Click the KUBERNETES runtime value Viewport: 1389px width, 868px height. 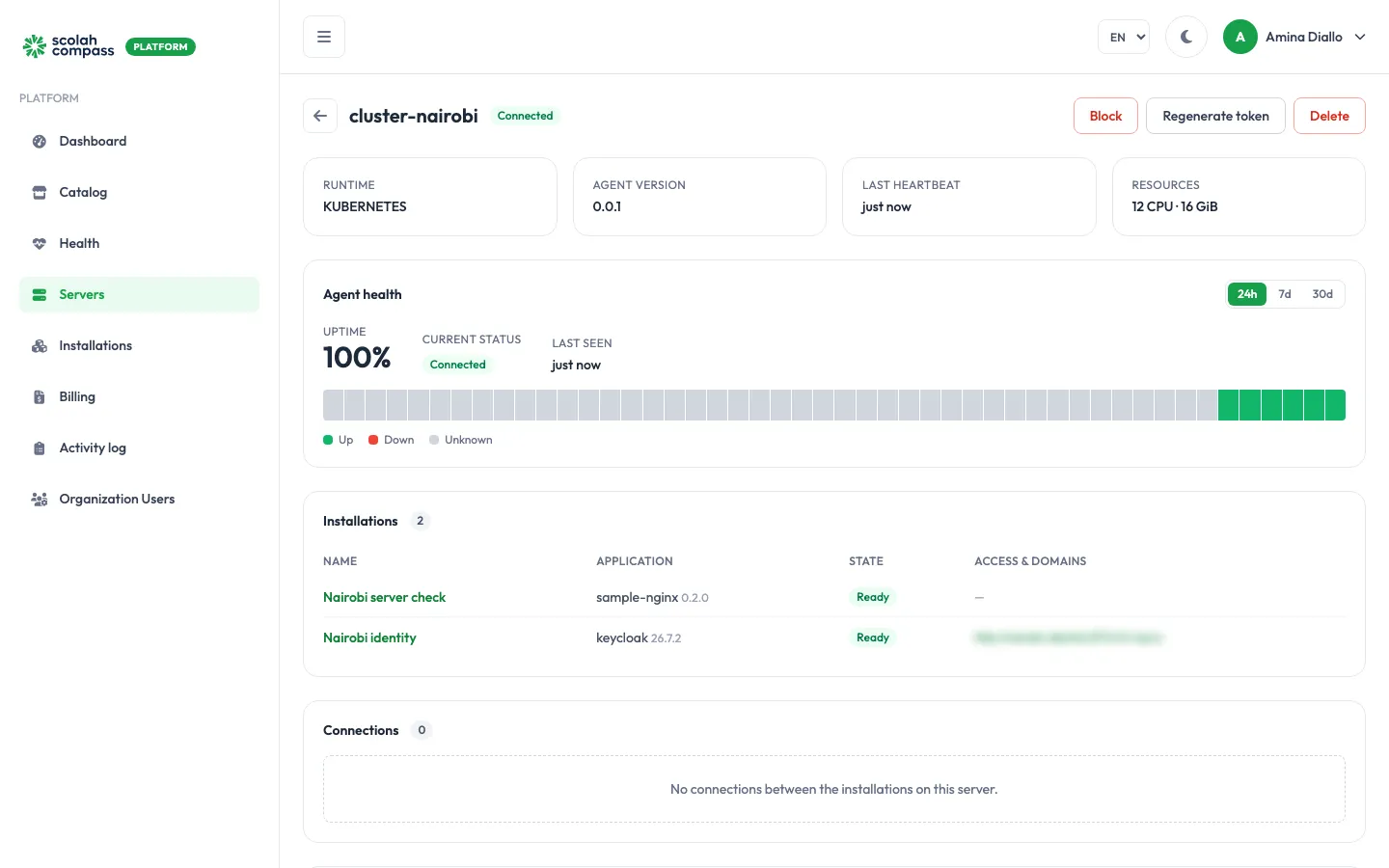365,207
